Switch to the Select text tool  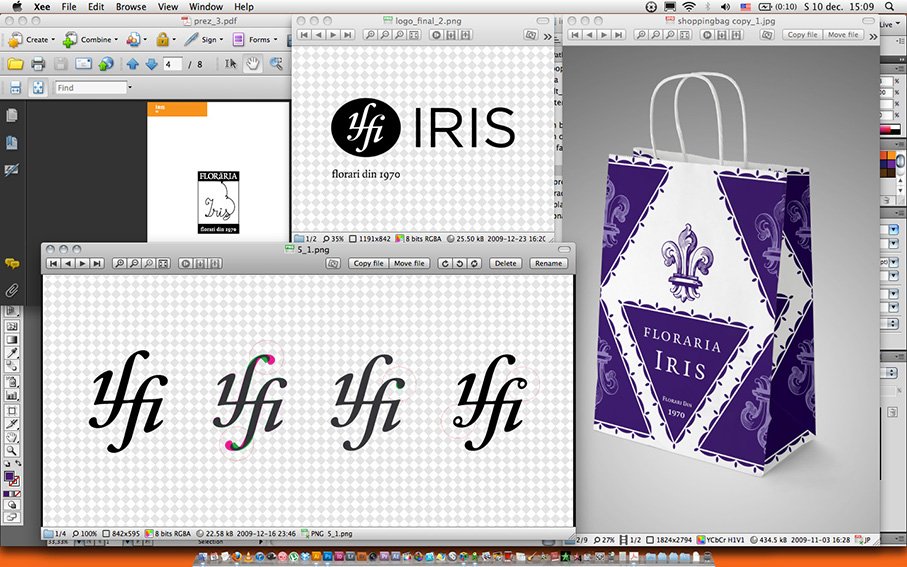coord(228,64)
